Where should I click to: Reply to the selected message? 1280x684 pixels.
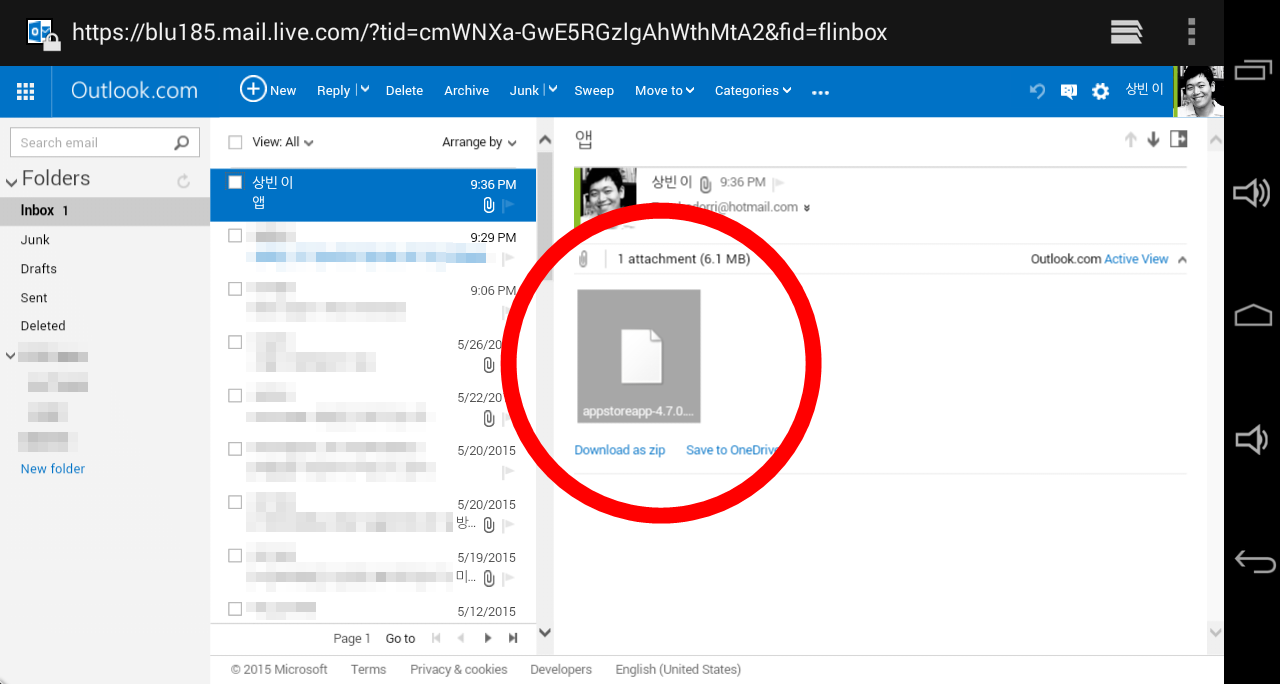coord(333,90)
